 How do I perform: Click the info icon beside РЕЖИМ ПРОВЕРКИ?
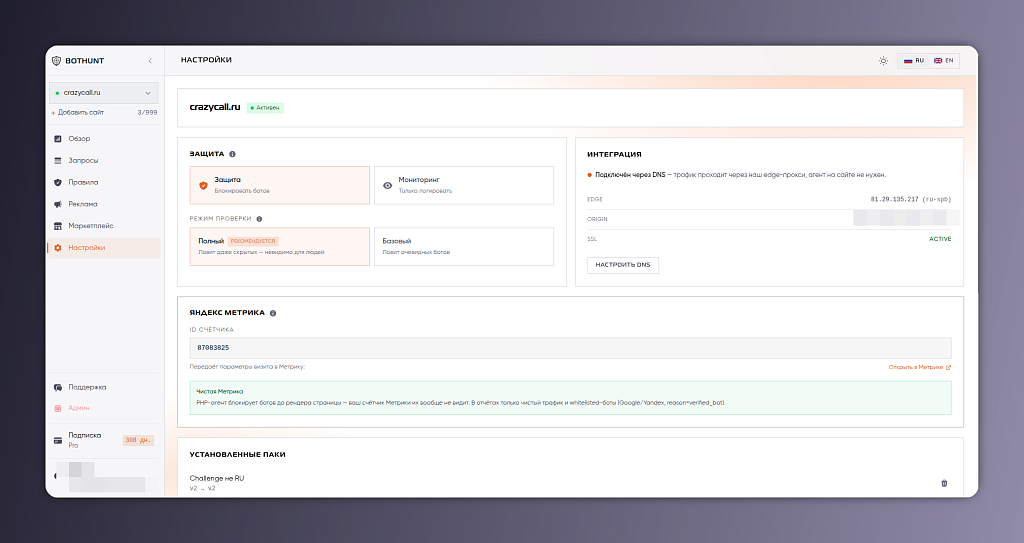[x=259, y=219]
